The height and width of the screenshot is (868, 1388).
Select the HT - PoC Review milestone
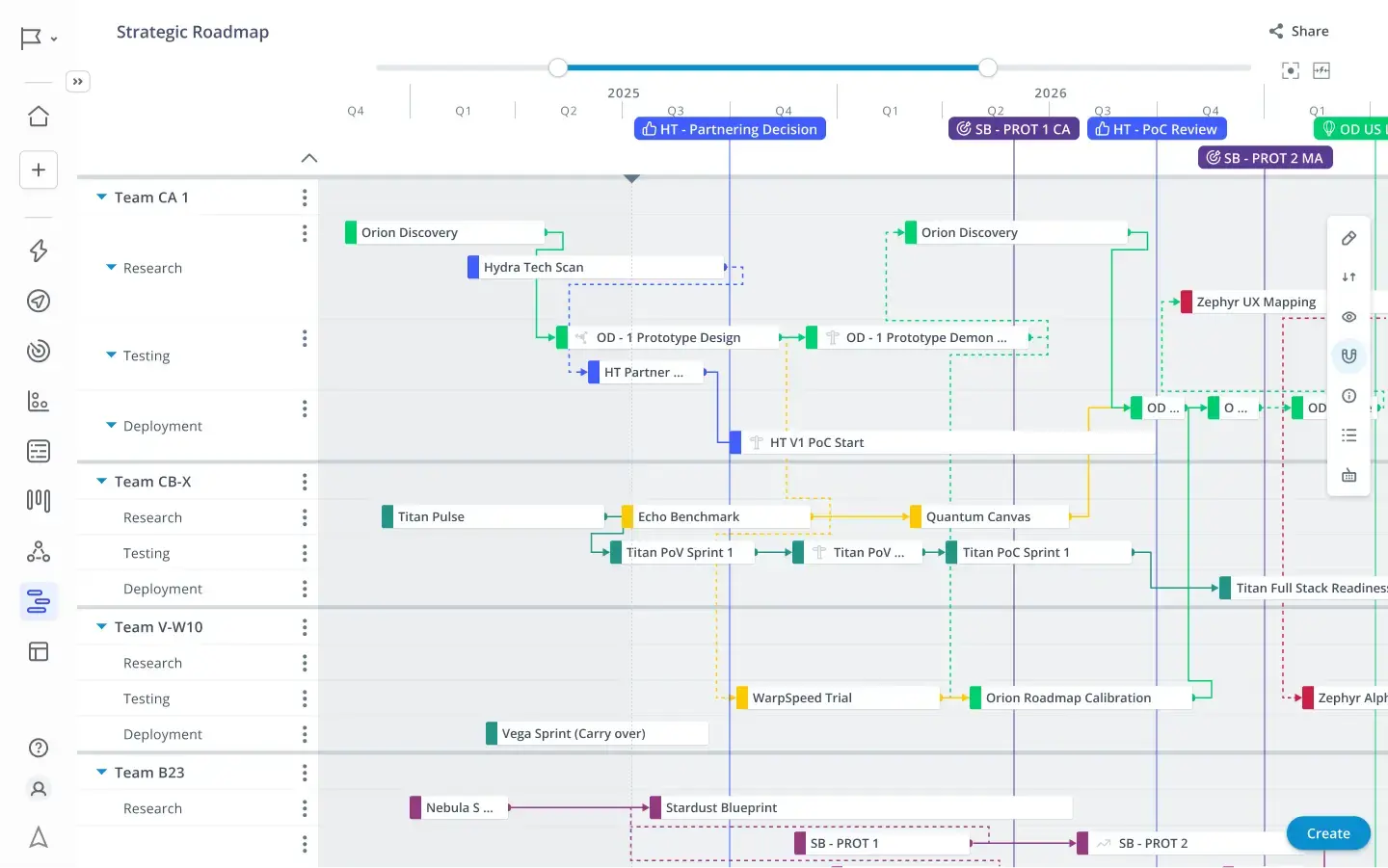click(x=1157, y=129)
